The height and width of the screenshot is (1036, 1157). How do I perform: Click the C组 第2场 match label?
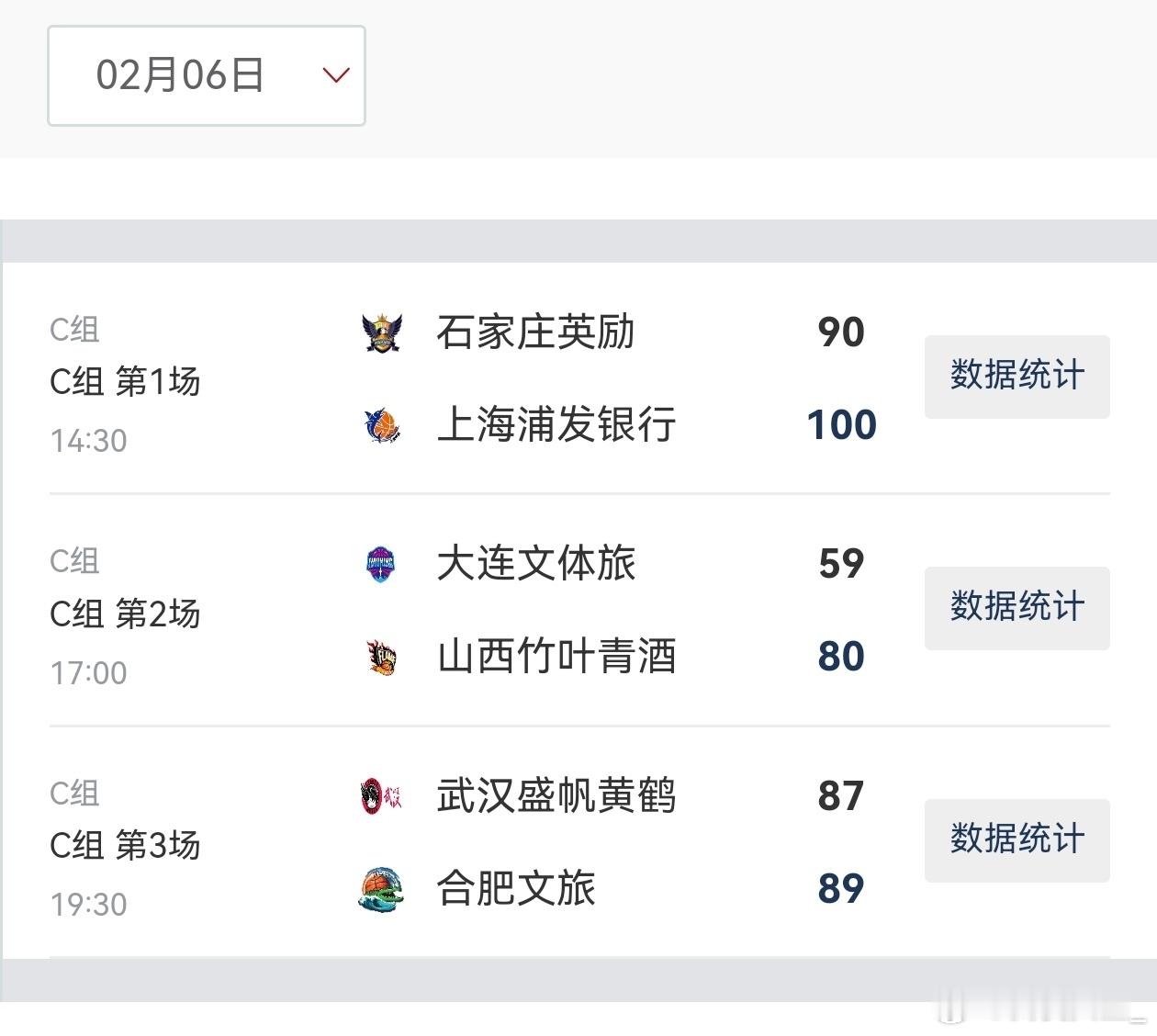click(x=125, y=614)
